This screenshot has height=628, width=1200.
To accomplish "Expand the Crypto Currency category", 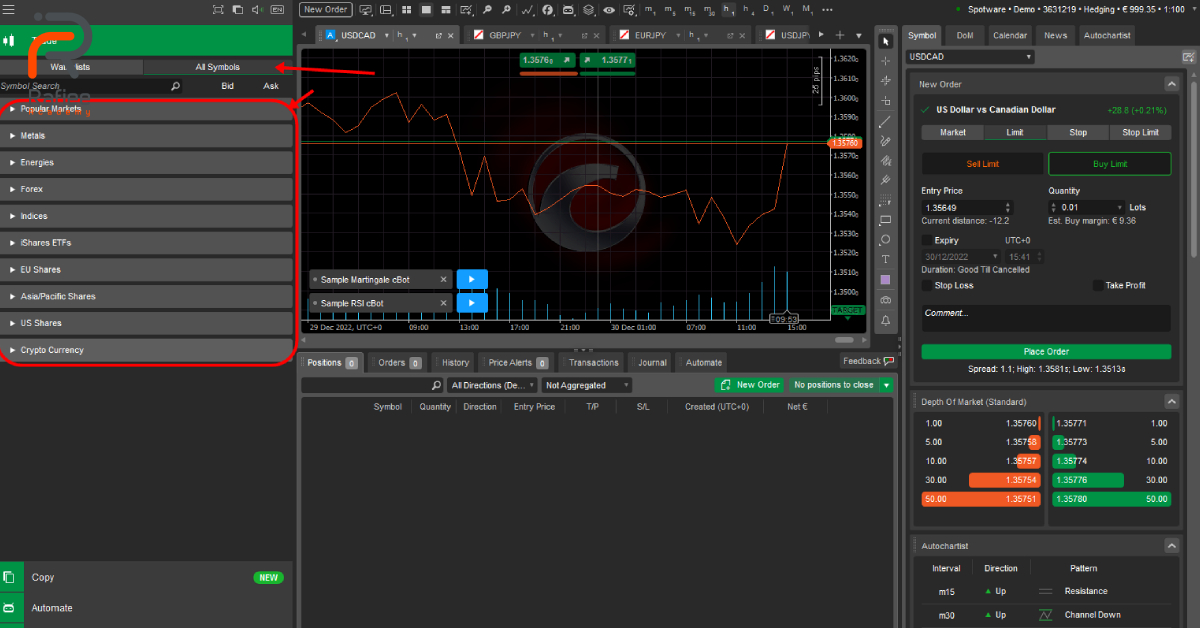I will [147, 350].
